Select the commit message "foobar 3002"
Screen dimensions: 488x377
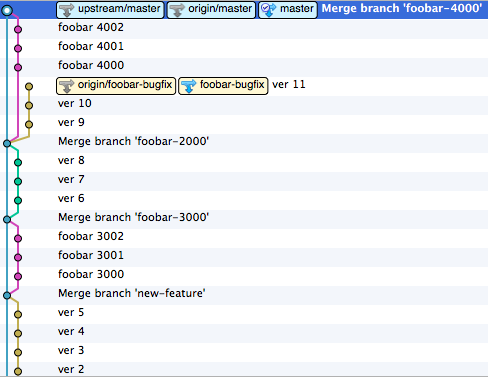(91, 237)
